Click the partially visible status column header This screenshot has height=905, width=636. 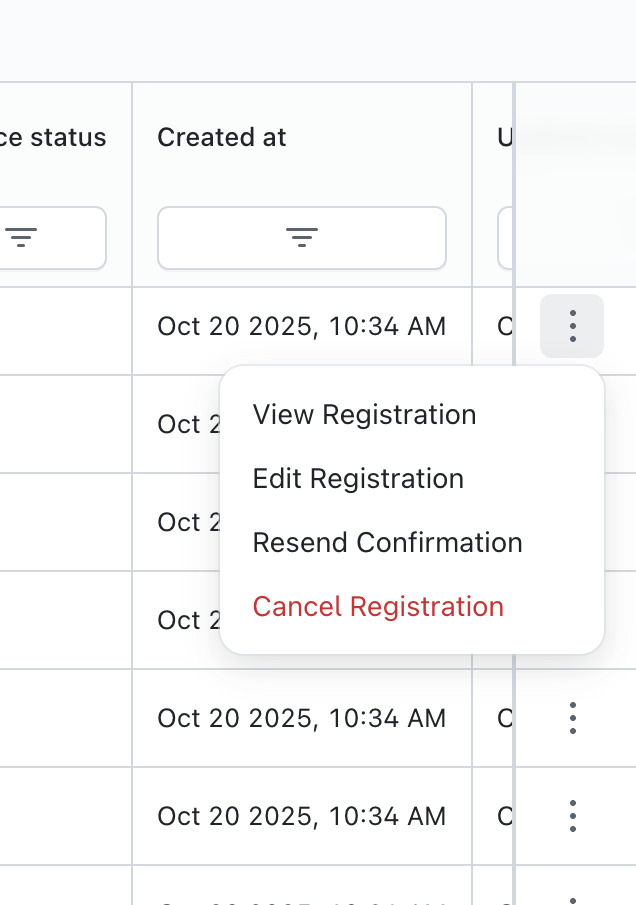[53, 138]
